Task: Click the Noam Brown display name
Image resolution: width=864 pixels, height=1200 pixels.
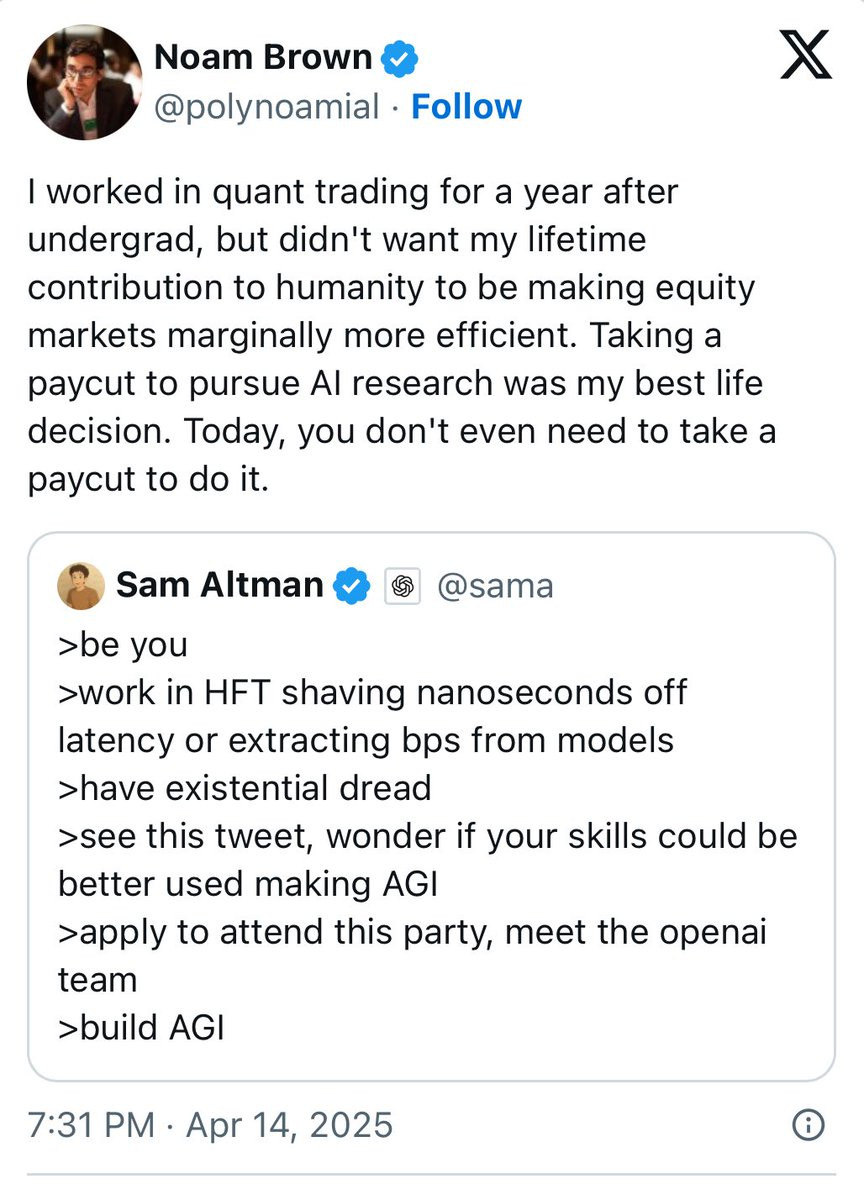Action: (264, 58)
